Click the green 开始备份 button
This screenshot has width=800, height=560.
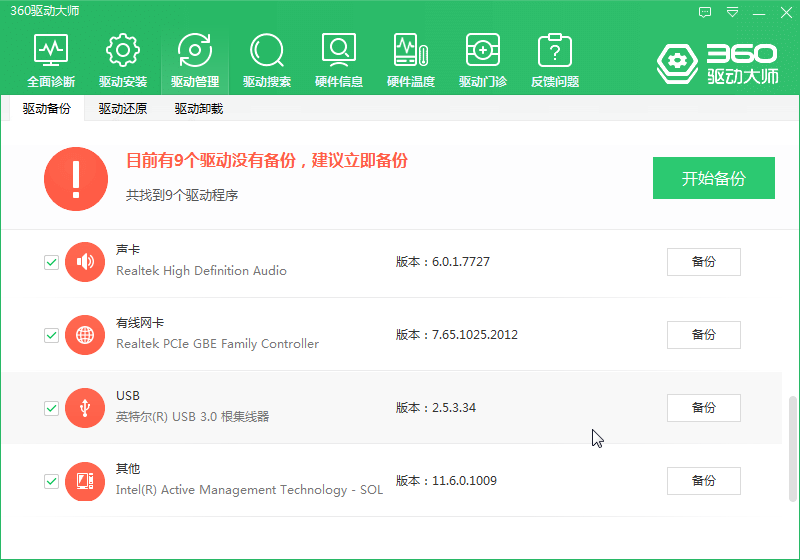[713, 179]
